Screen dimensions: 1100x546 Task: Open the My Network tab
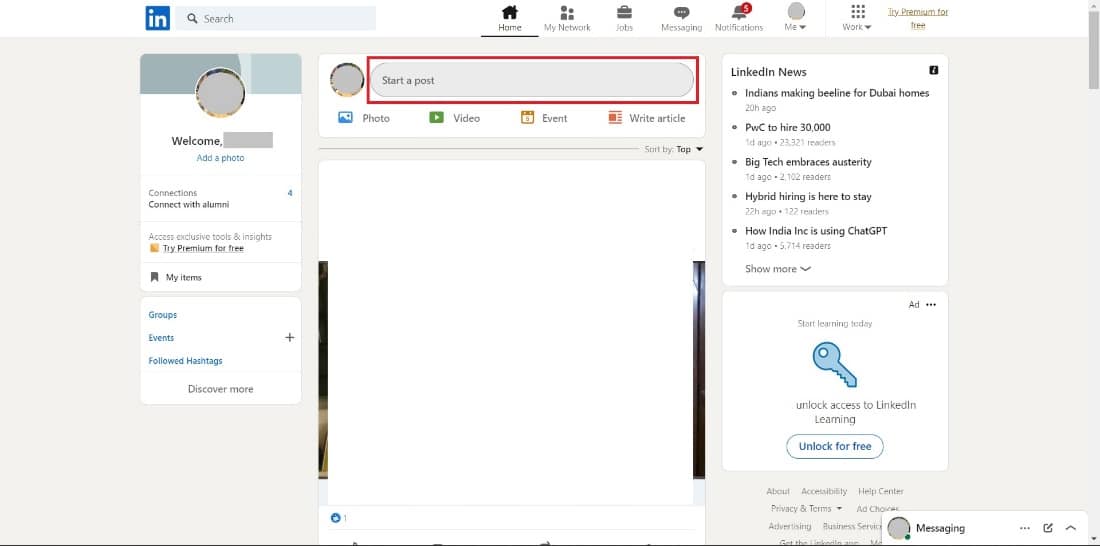[x=567, y=19]
